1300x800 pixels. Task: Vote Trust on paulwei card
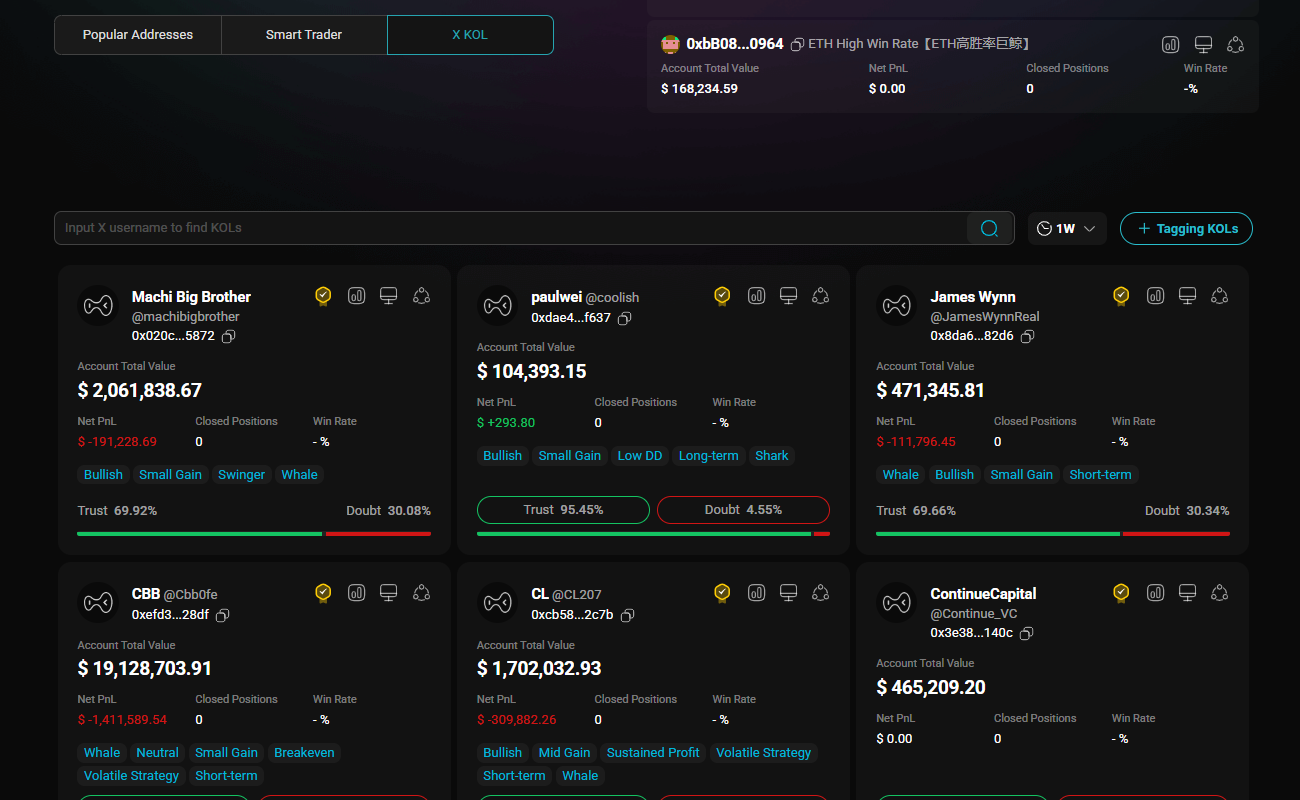pos(564,510)
